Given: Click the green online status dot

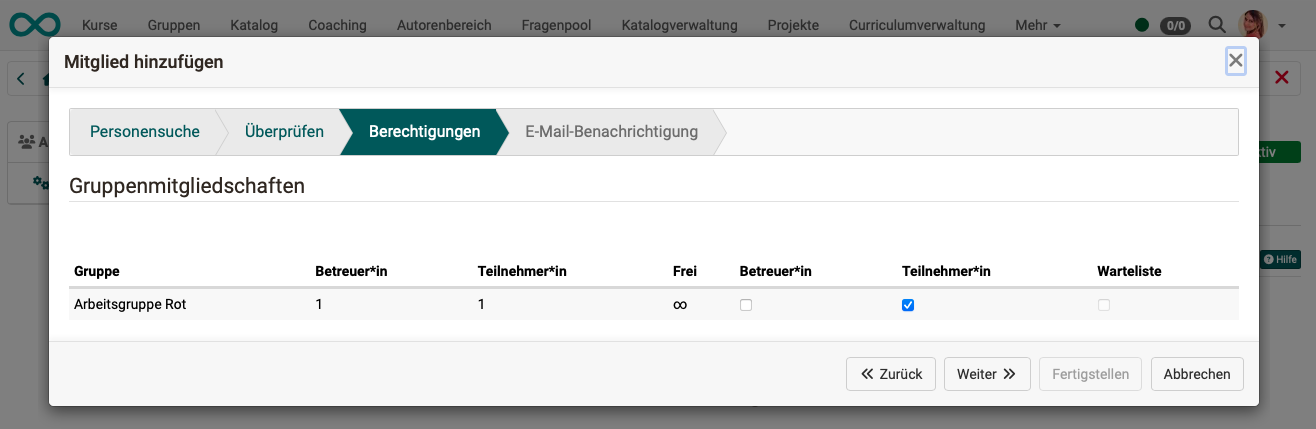Looking at the screenshot, I should tap(1142, 25).
